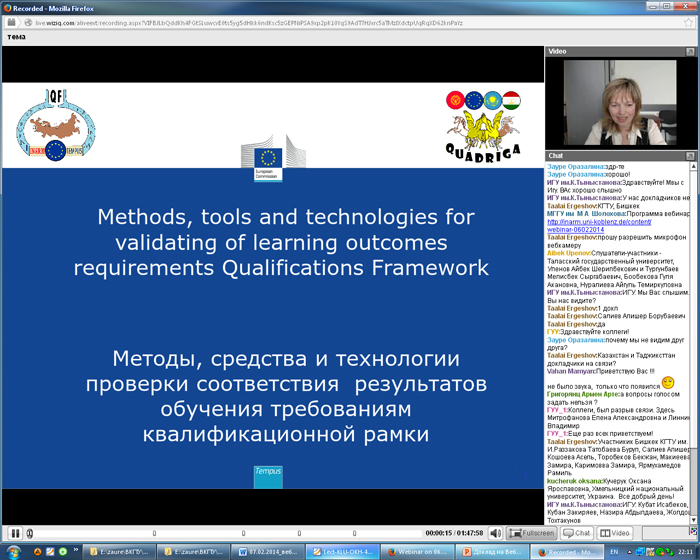The width and height of the screenshot is (700, 560).
Task: Click the presenter's webcam video feed
Action: coord(620,102)
